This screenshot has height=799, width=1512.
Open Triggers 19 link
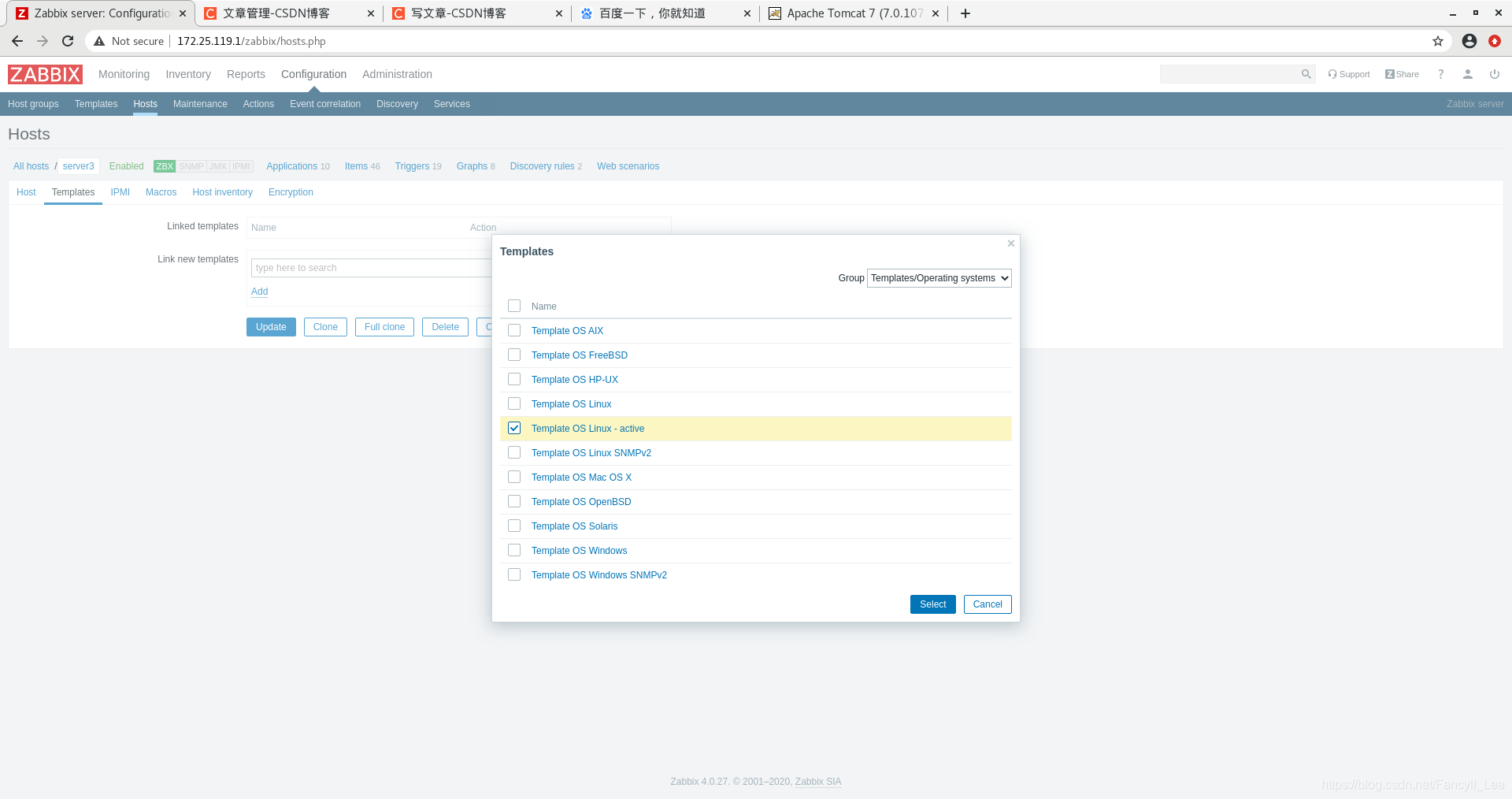coord(418,166)
